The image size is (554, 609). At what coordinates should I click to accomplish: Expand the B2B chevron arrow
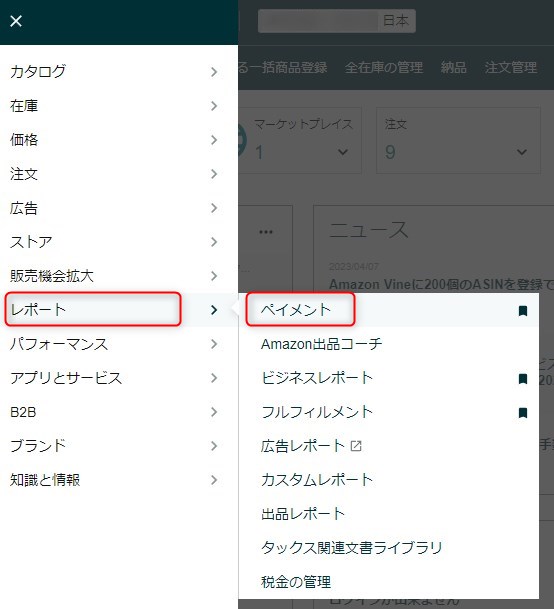214,412
